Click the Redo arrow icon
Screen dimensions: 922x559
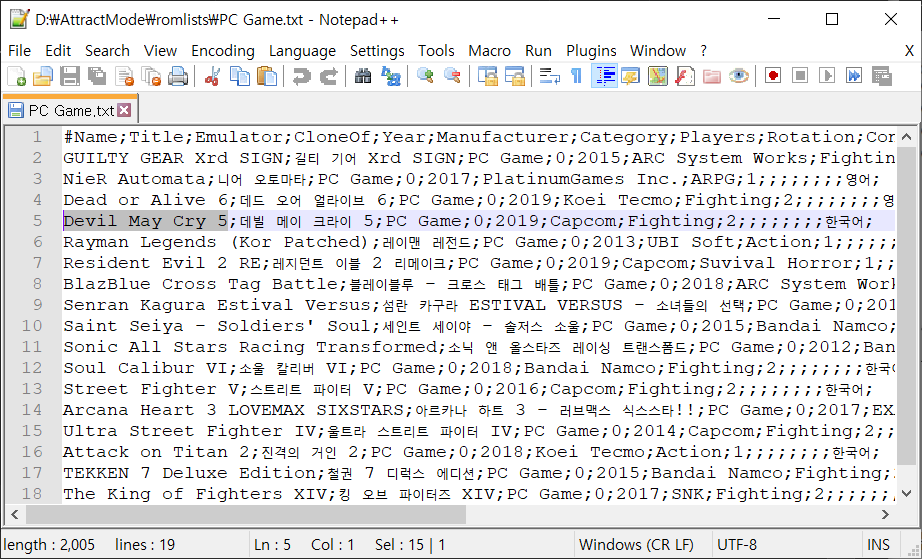click(329, 76)
